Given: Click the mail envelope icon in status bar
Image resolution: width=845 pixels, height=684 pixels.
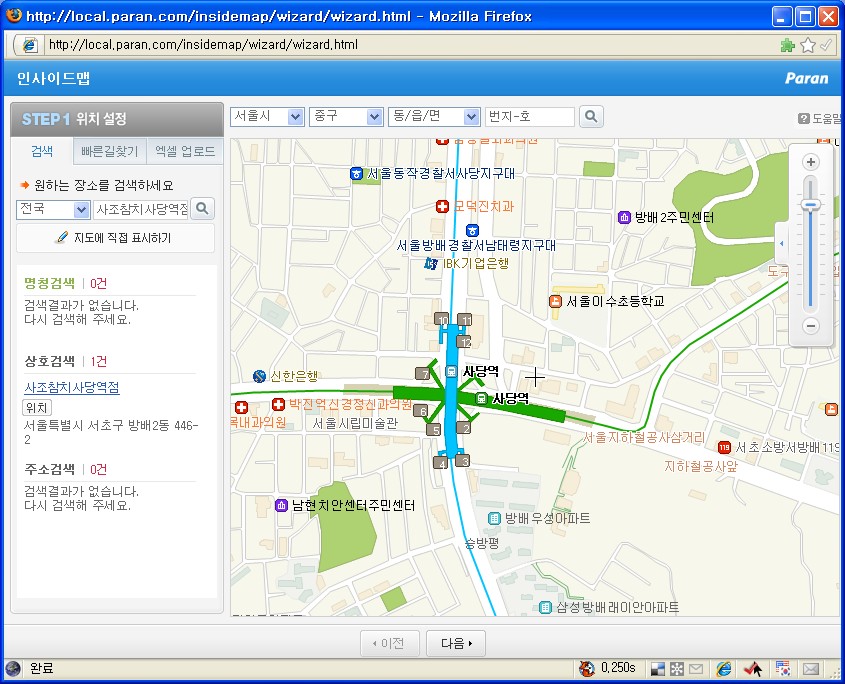Looking at the screenshot, I should [x=811, y=669].
